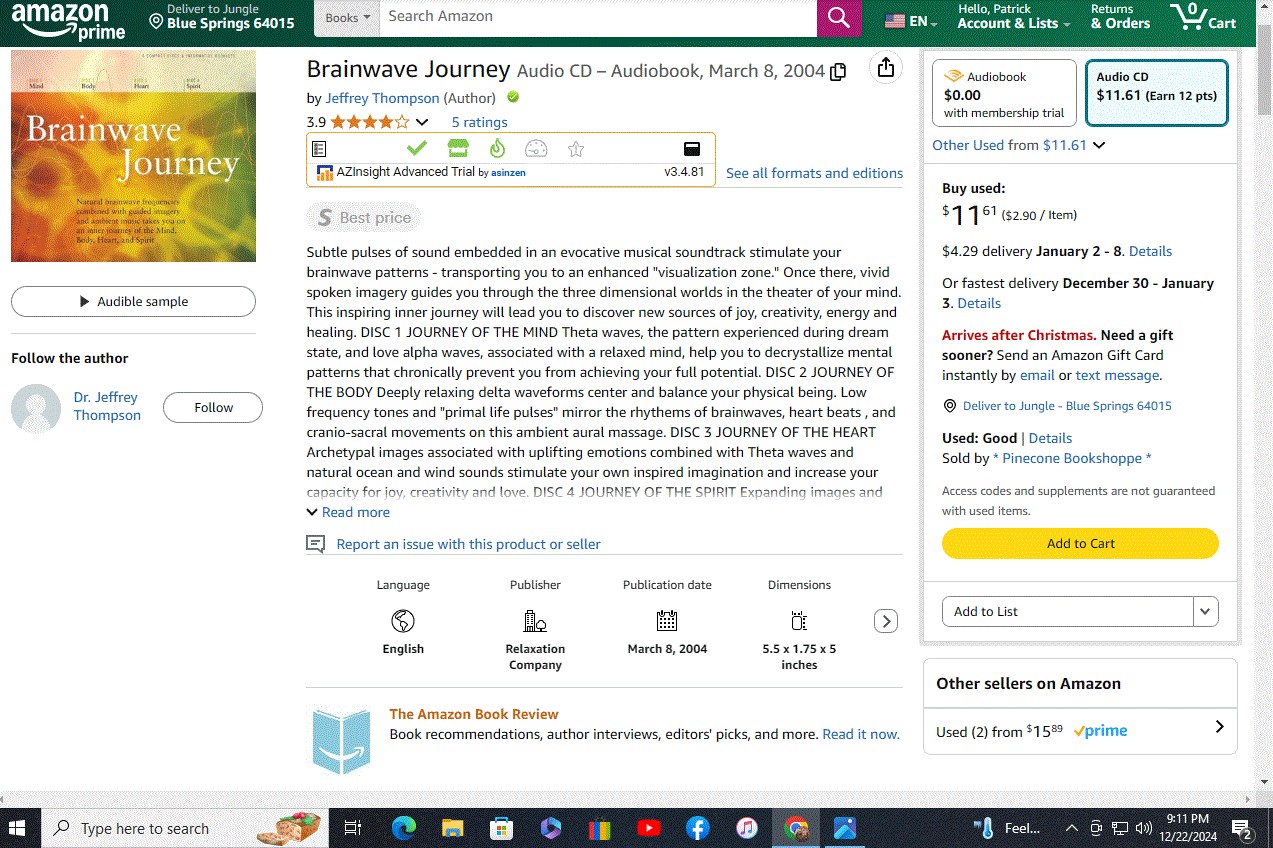Click Deliver to Jungle Blue Springs location
Screen dimensions: 1273x848
[221, 17]
